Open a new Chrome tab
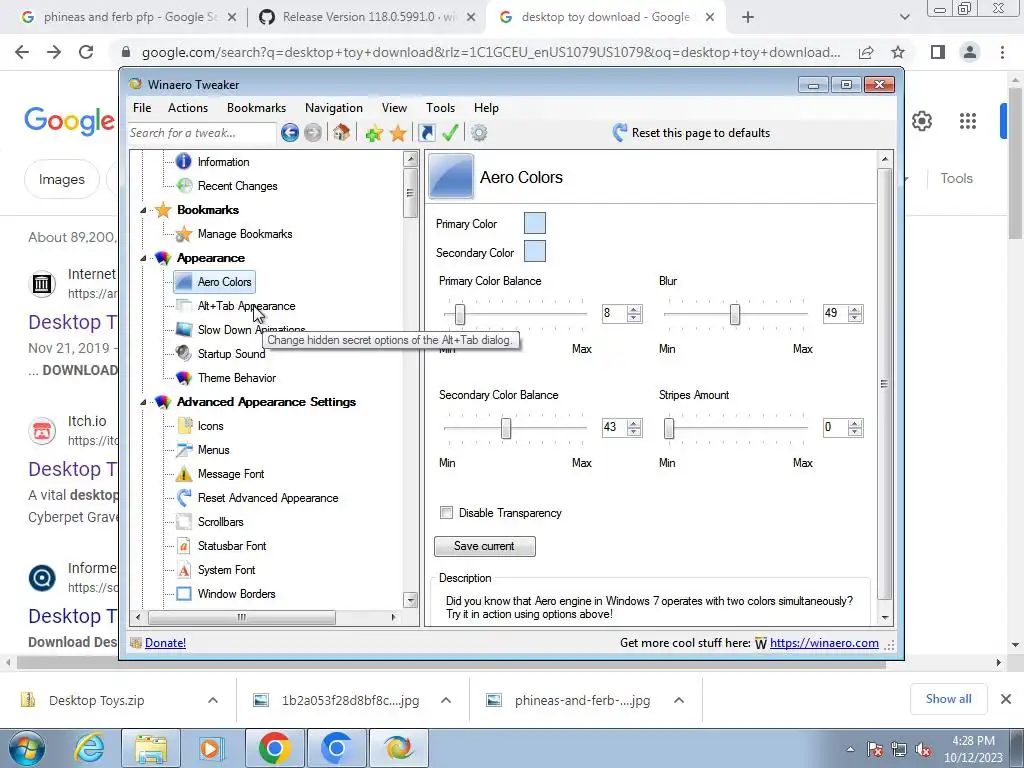The width and height of the screenshot is (1024, 768). point(748,17)
